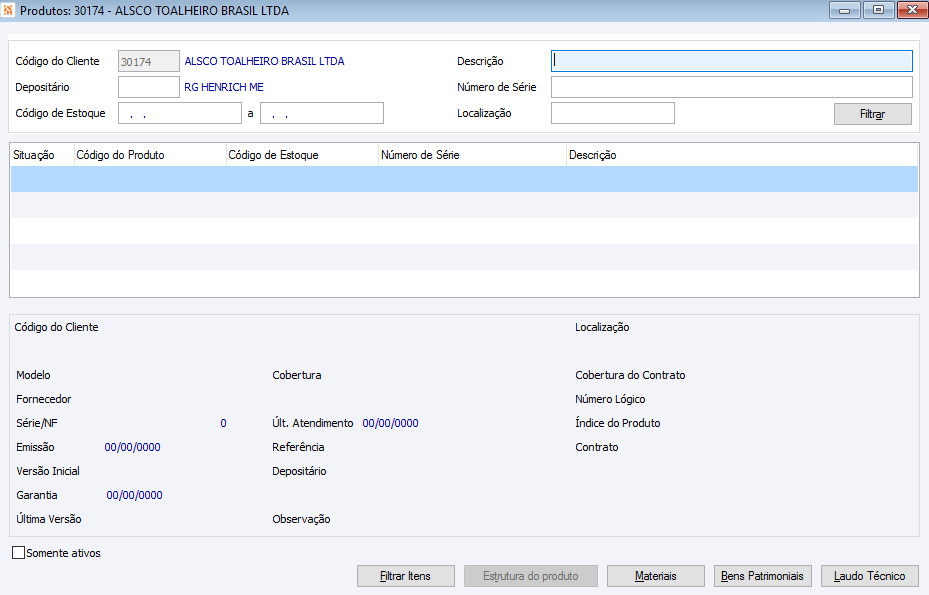Toggle the Somente ativos checkbox
Viewport: 929px width, 595px height.
pyautogui.click(x=18, y=552)
